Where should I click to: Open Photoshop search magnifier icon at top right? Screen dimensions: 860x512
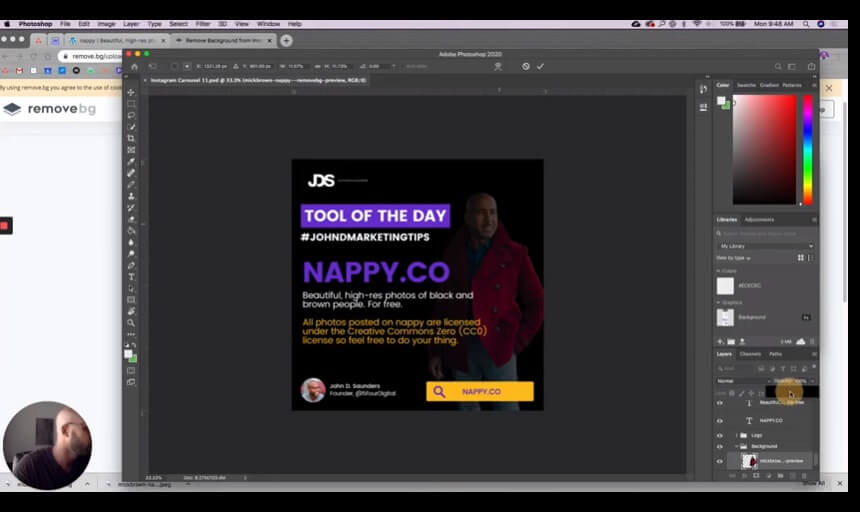pyautogui.click(x=778, y=66)
